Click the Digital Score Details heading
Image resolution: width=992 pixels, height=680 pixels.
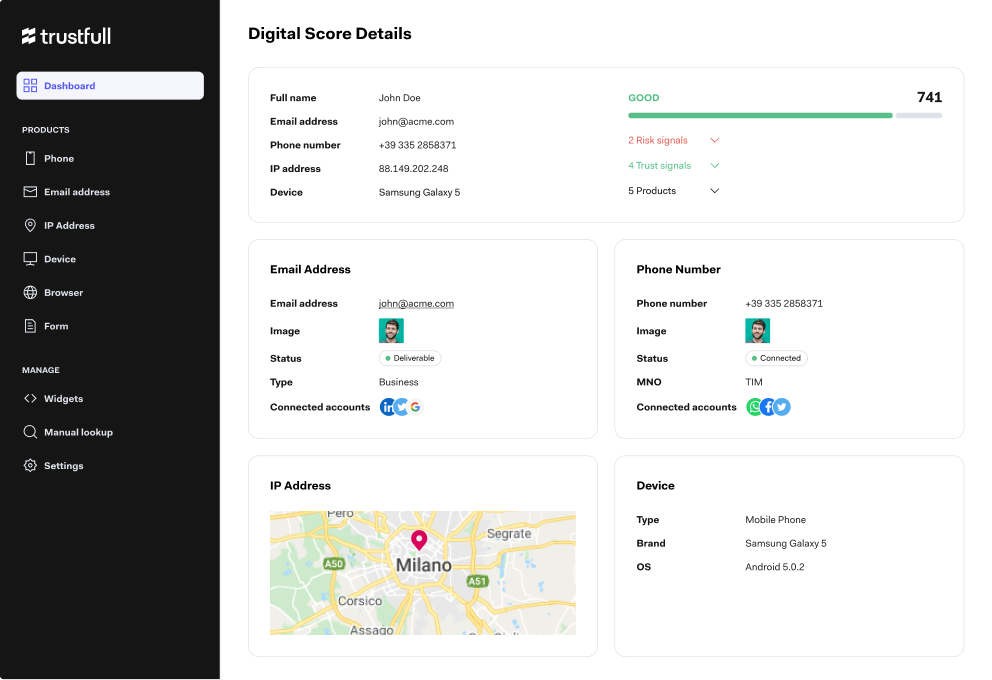(x=330, y=34)
